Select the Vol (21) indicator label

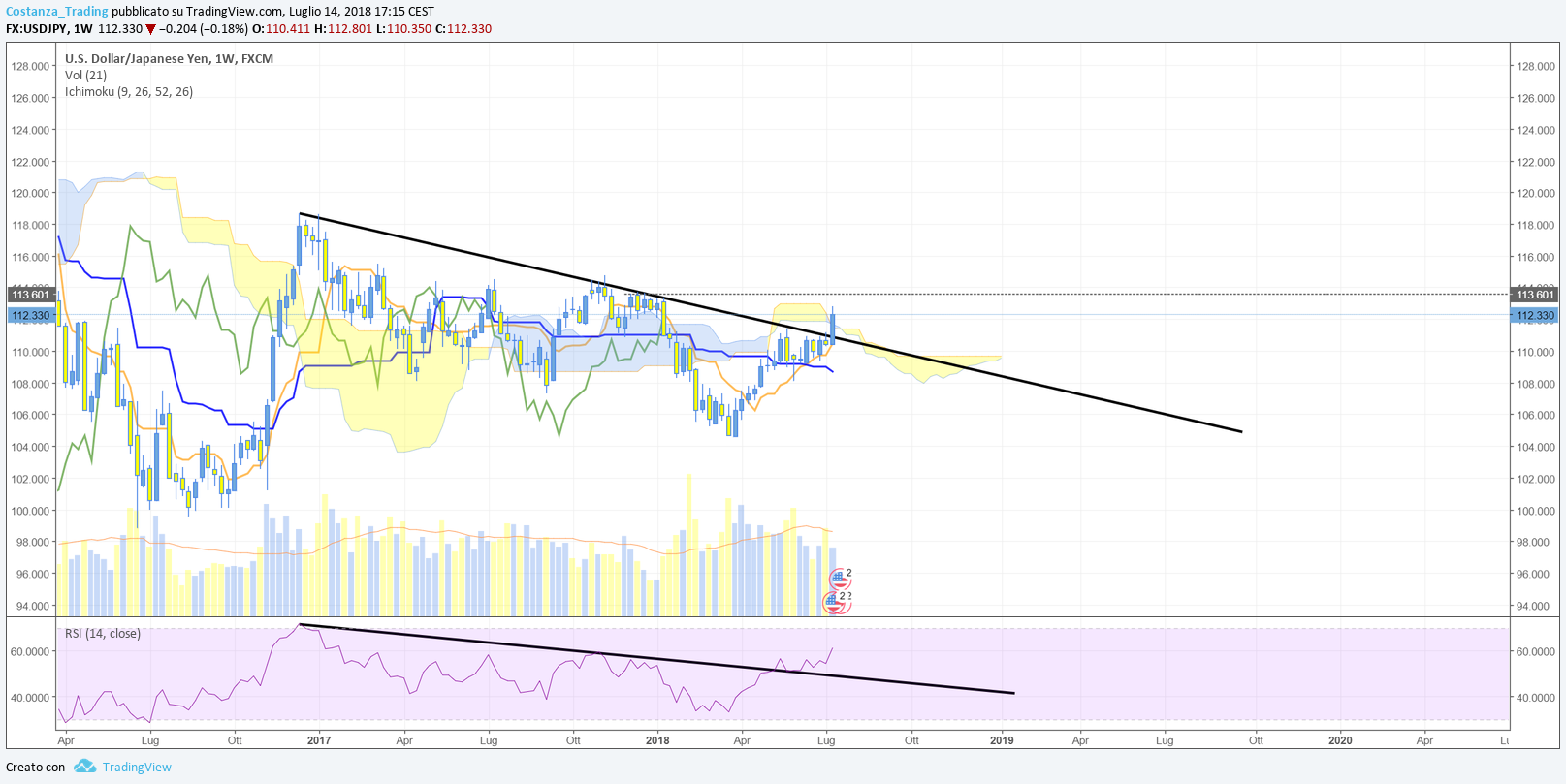[x=85, y=75]
